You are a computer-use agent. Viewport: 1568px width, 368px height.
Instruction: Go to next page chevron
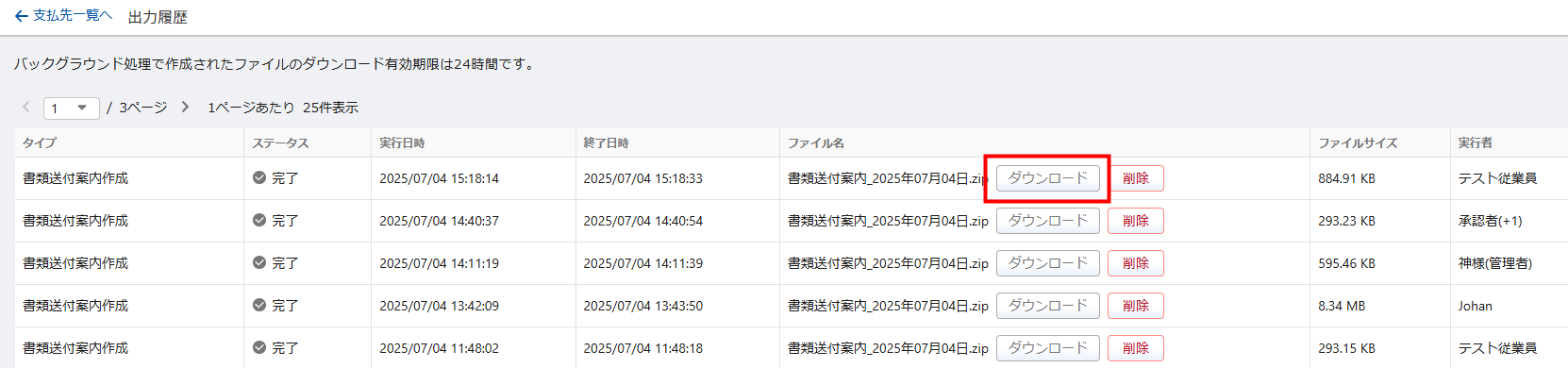pos(186,107)
